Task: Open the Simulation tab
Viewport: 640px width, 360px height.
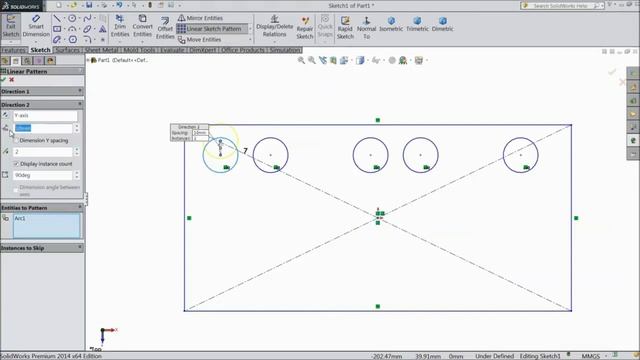Action: click(x=285, y=50)
